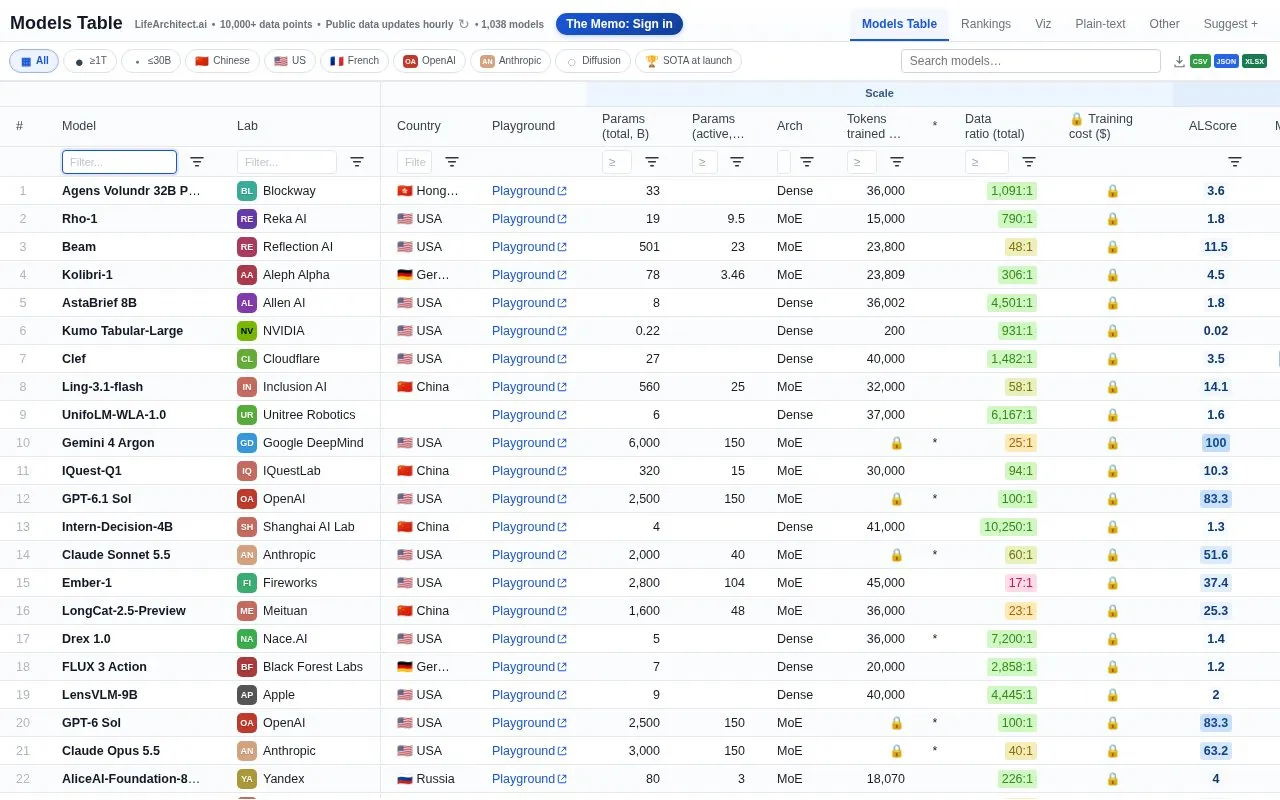Click Training cost lock in Rho-1 row
The height and width of the screenshot is (800, 1280).
click(1112, 219)
